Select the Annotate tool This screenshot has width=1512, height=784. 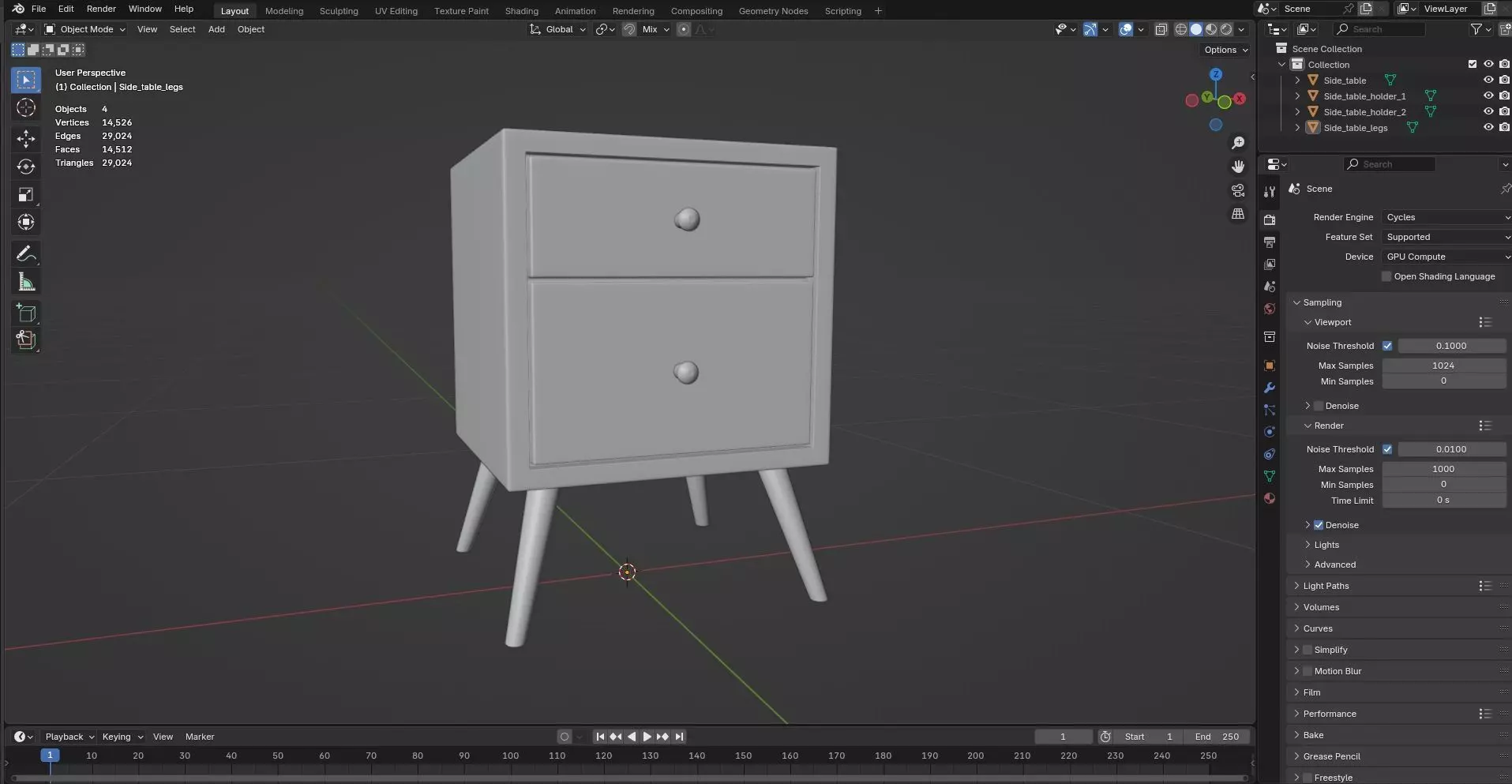pos(26,253)
